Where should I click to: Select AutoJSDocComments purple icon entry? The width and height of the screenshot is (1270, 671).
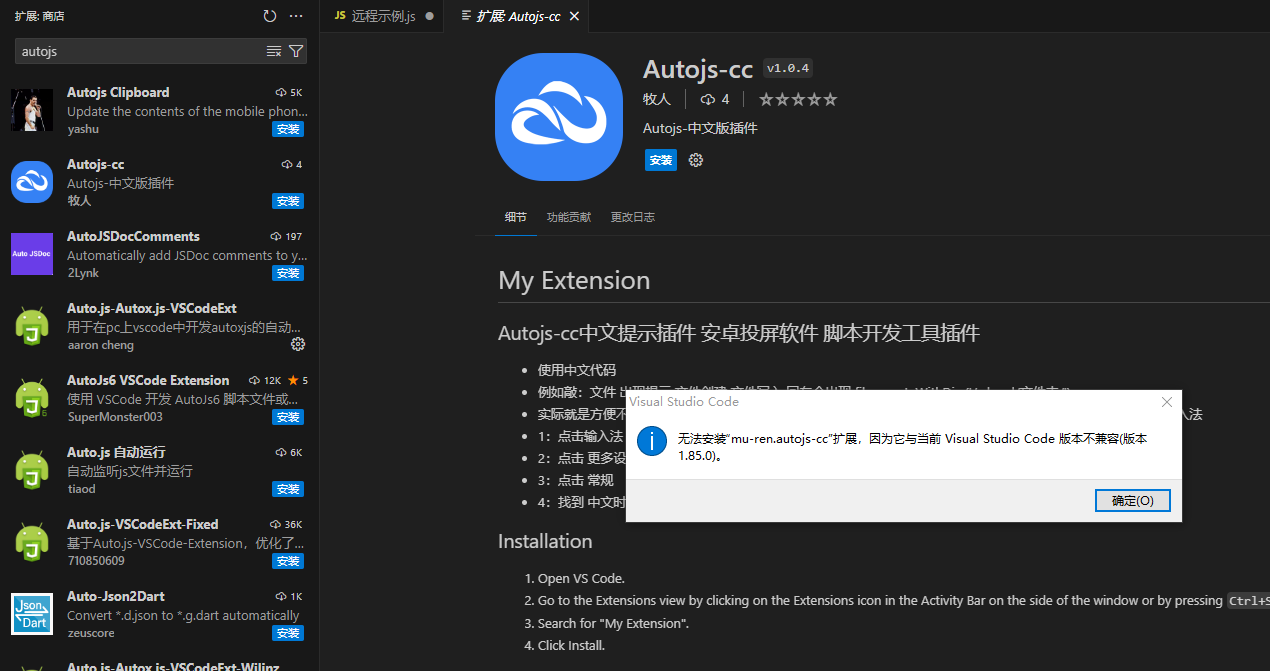coord(32,254)
